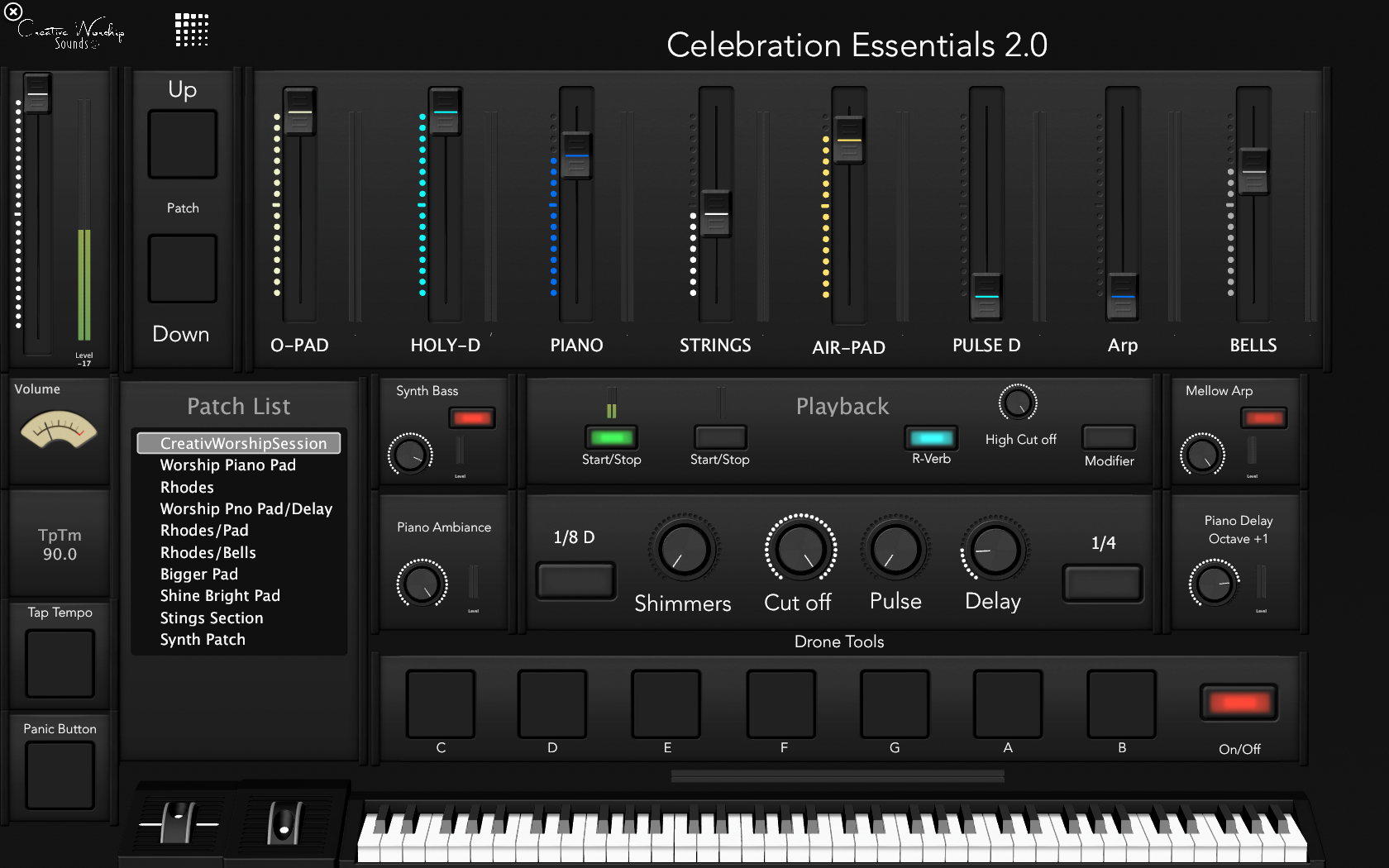The image size is (1389, 868).
Task: Toggle the cyan R-Verb button
Action: coord(932,437)
